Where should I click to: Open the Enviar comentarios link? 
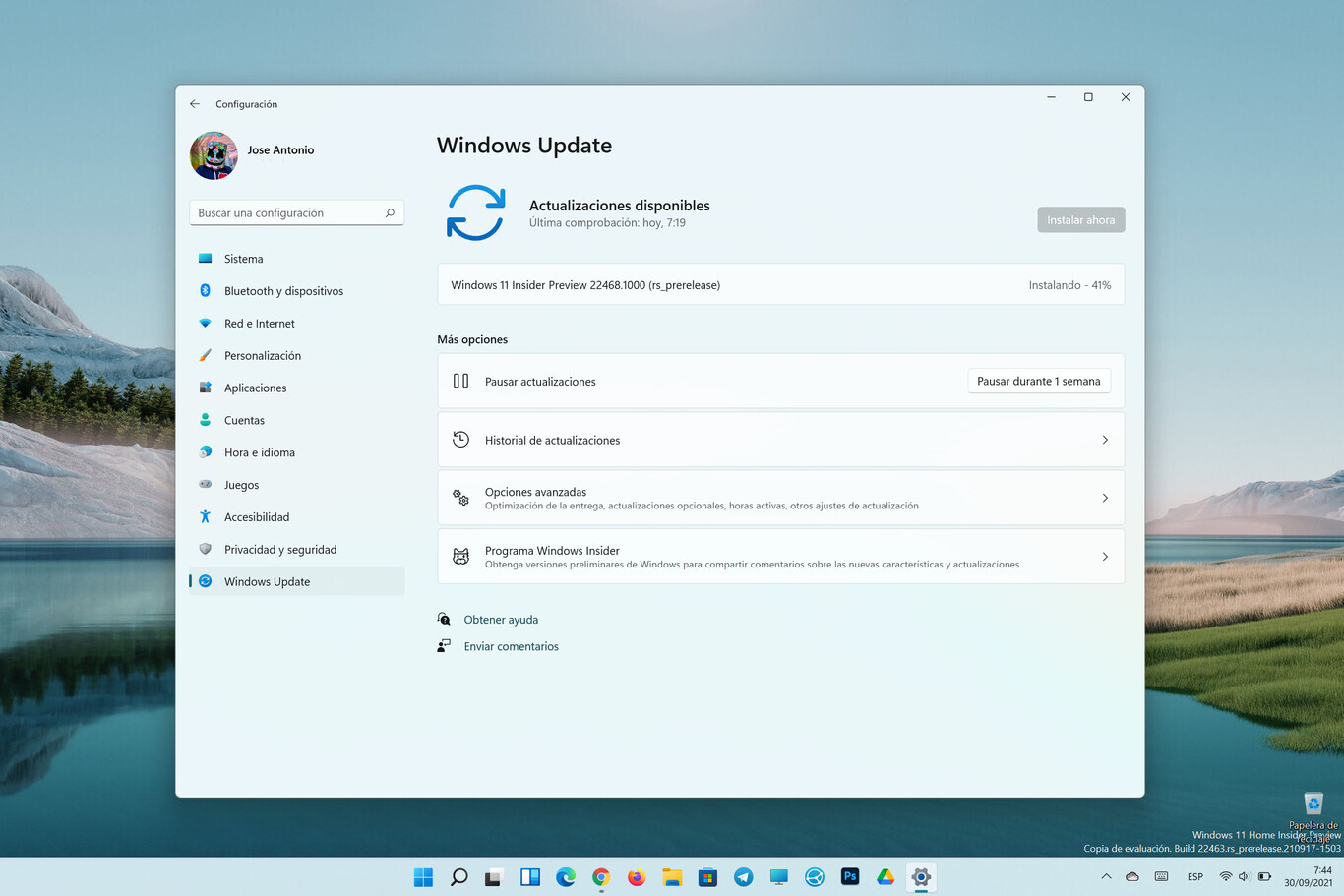(511, 646)
